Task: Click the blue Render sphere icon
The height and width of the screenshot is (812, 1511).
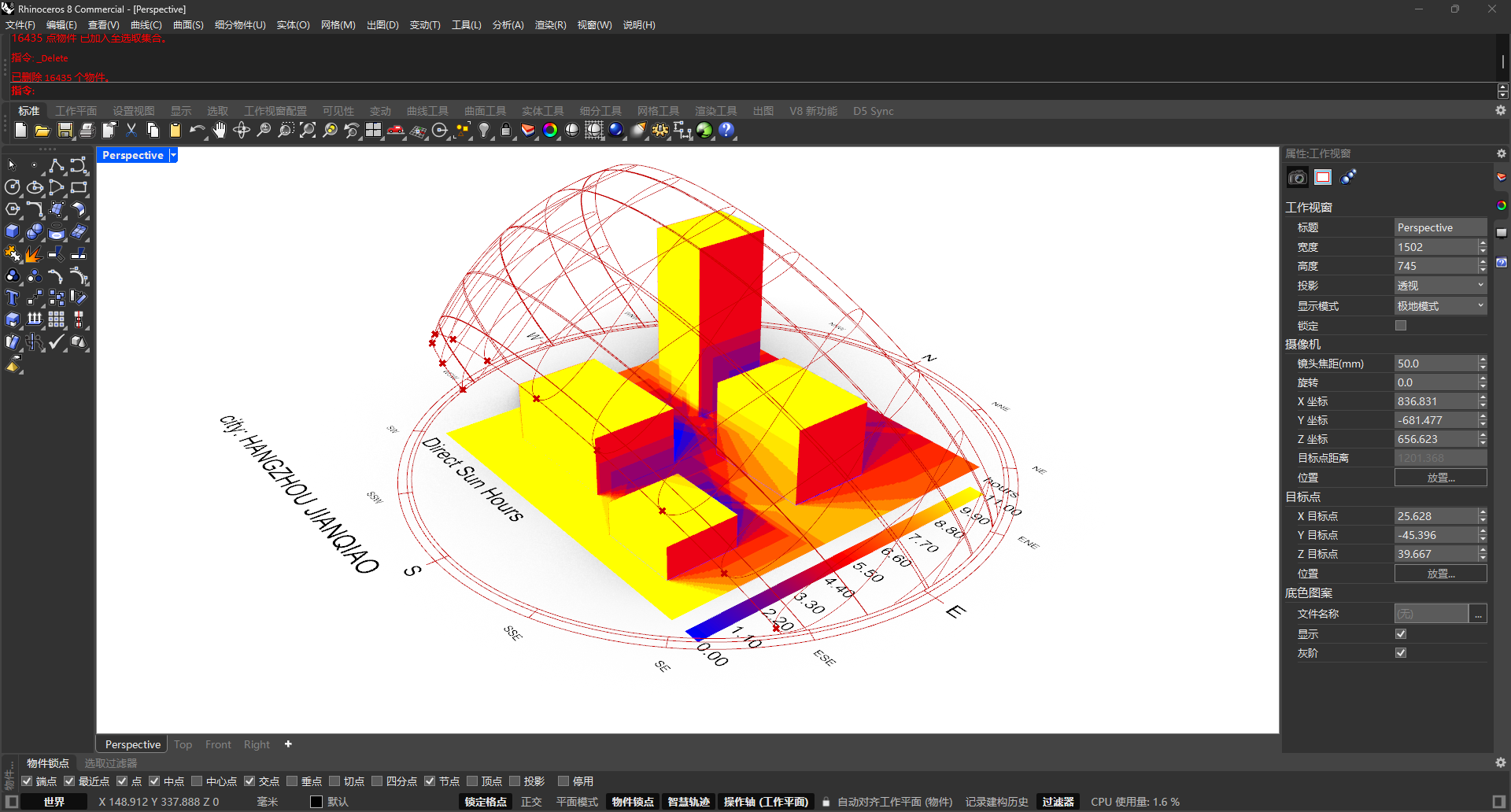Action: tap(616, 131)
